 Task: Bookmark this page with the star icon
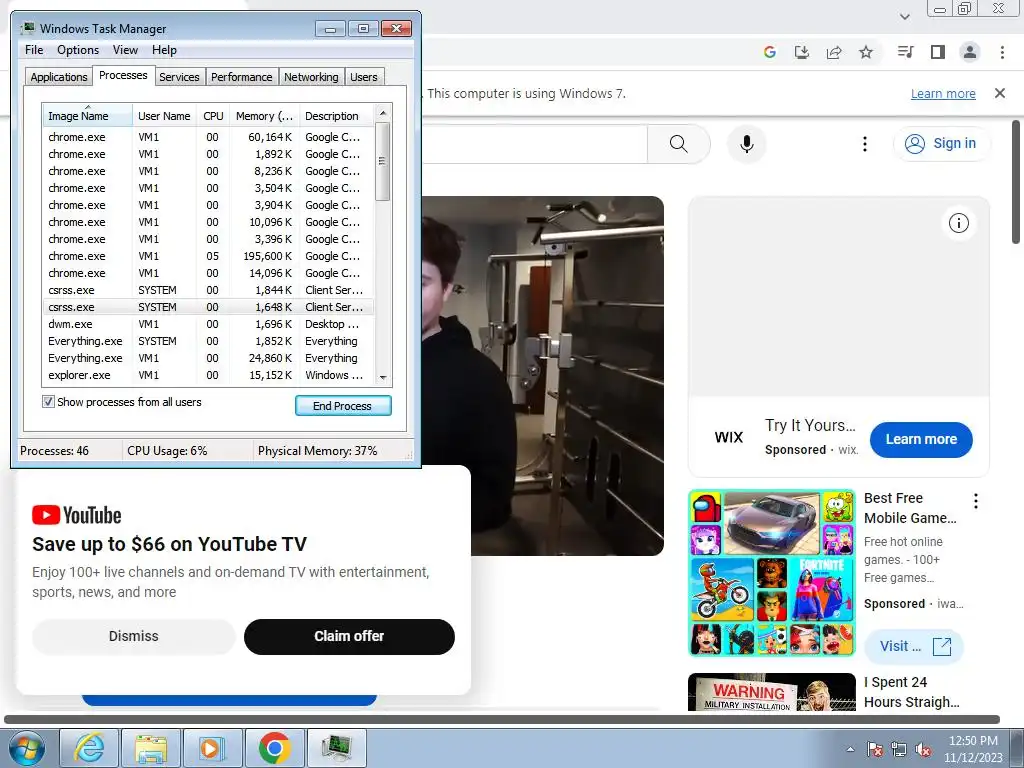coord(866,52)
